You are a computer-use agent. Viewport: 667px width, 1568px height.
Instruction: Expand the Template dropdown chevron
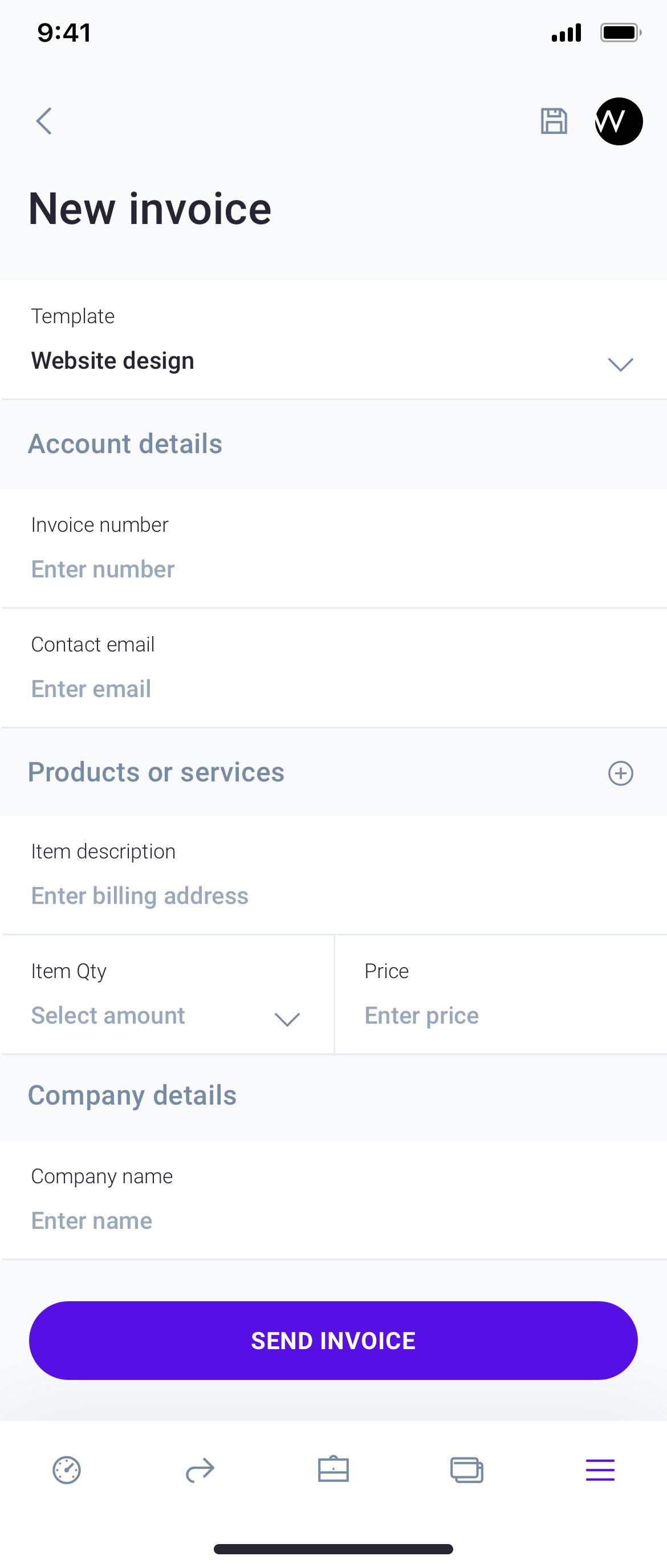point(620,364)
